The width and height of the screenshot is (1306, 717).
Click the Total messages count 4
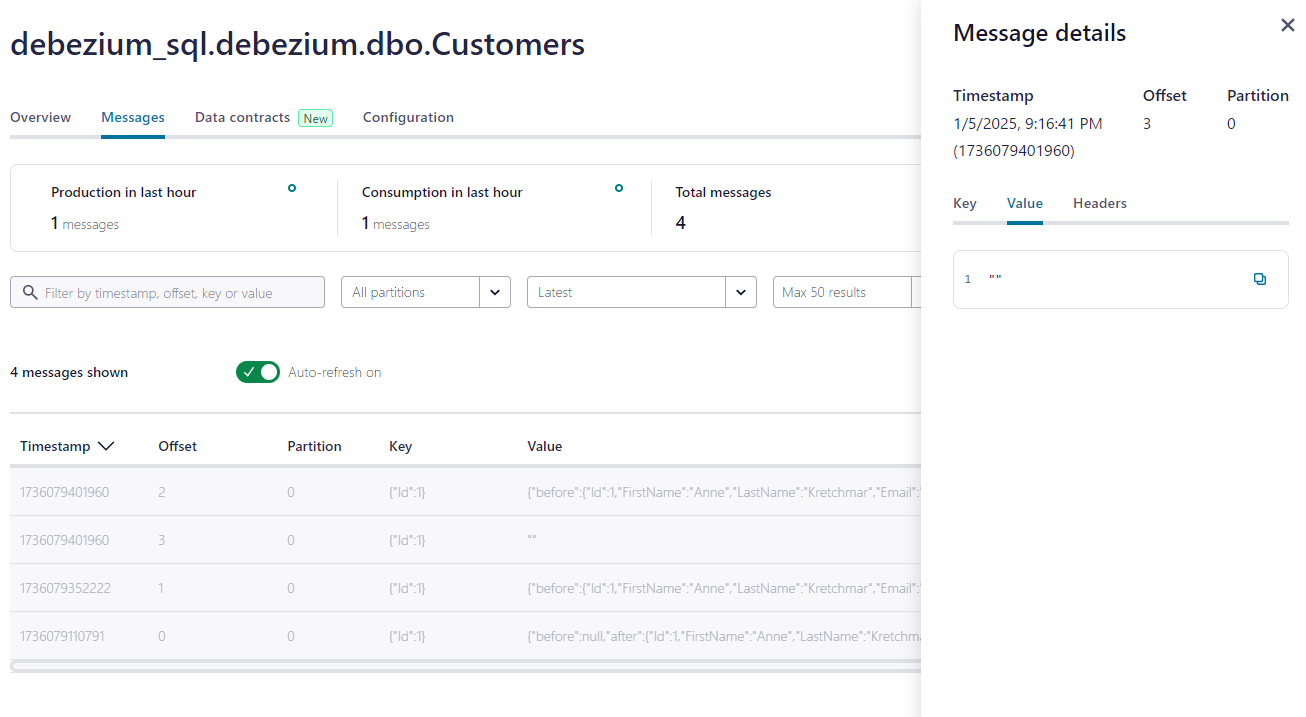pyautogui.click(x=681, y=222)
